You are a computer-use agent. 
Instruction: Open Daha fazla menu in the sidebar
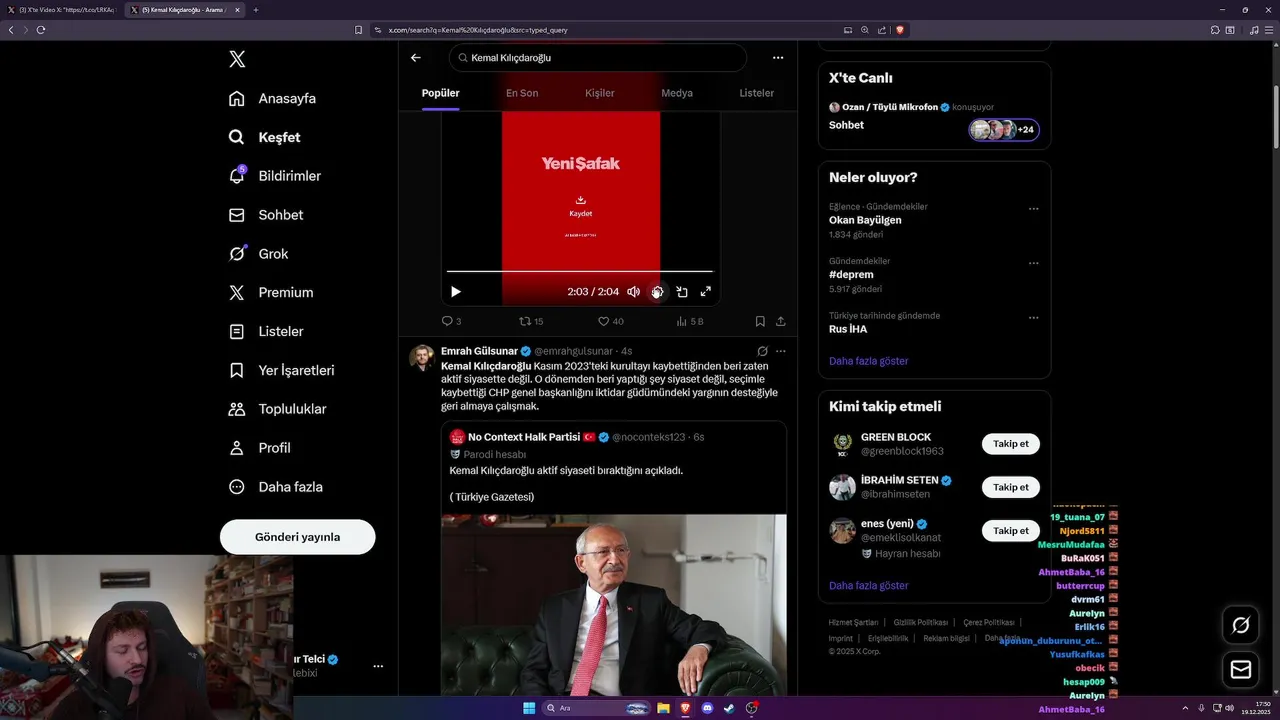click(275, 487)
